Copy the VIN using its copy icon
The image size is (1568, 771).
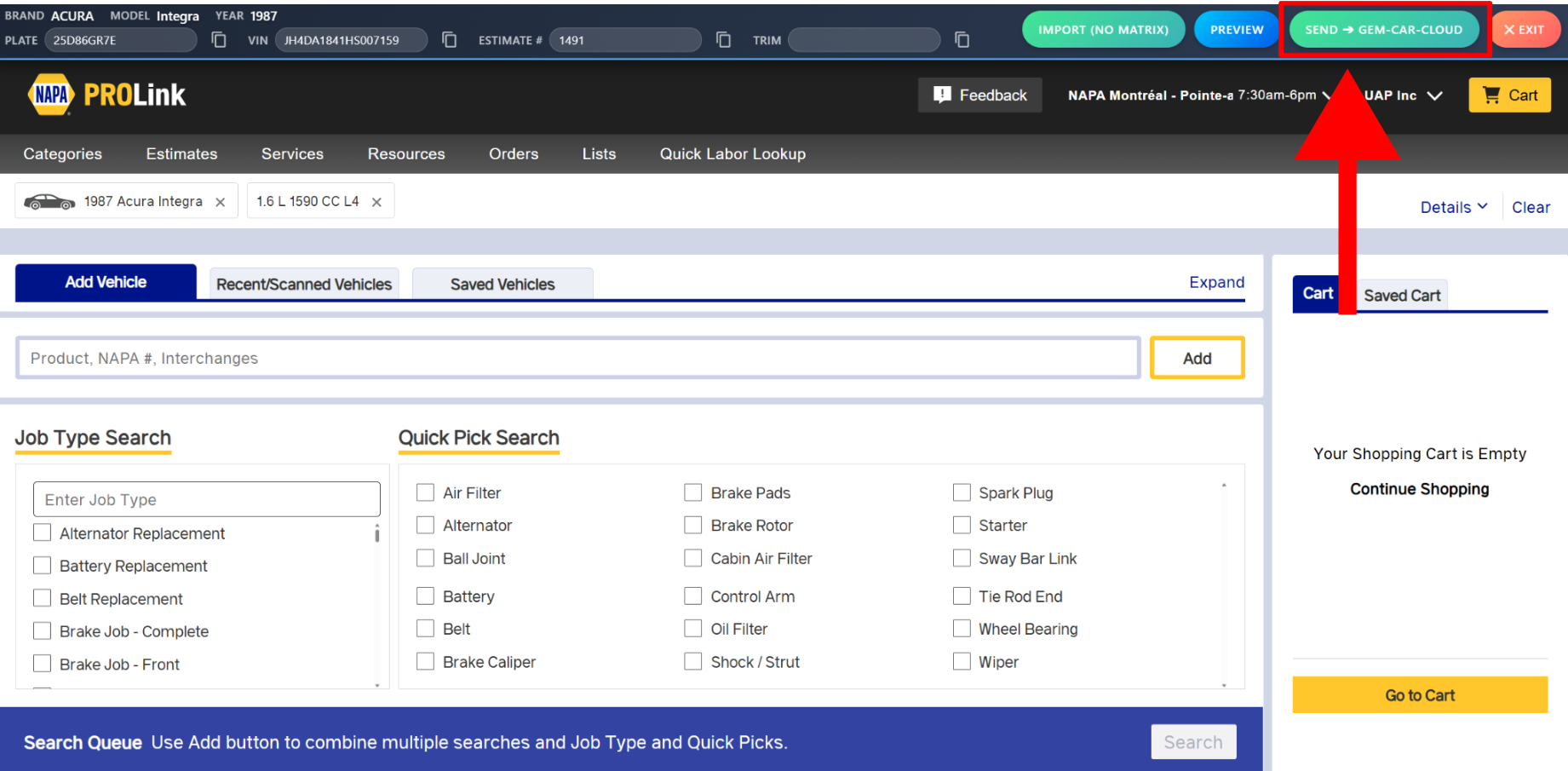point(450,40)
